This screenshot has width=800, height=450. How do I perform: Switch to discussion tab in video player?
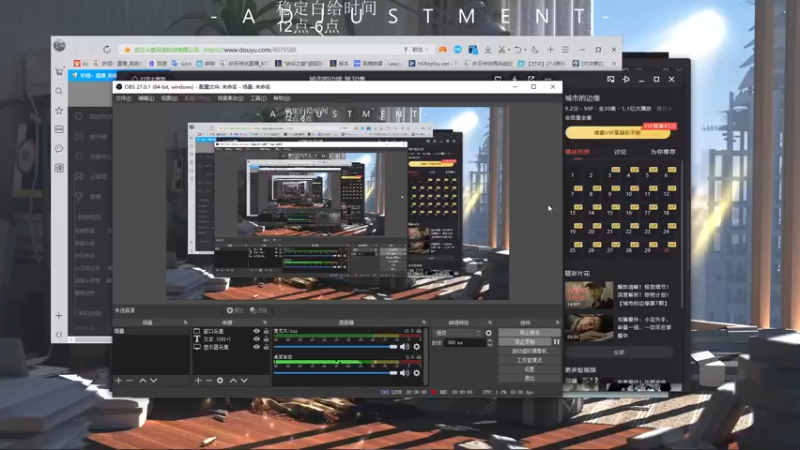620,152
